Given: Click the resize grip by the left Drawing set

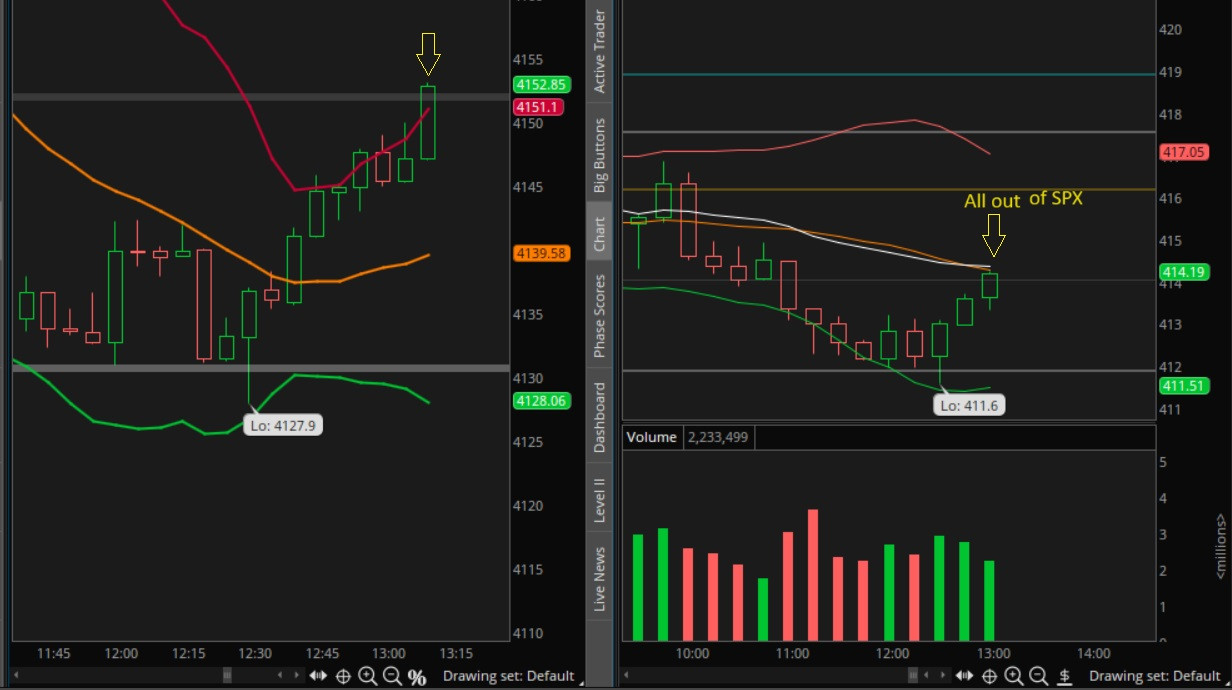Looking at the screenshot, I should [581, 684].
